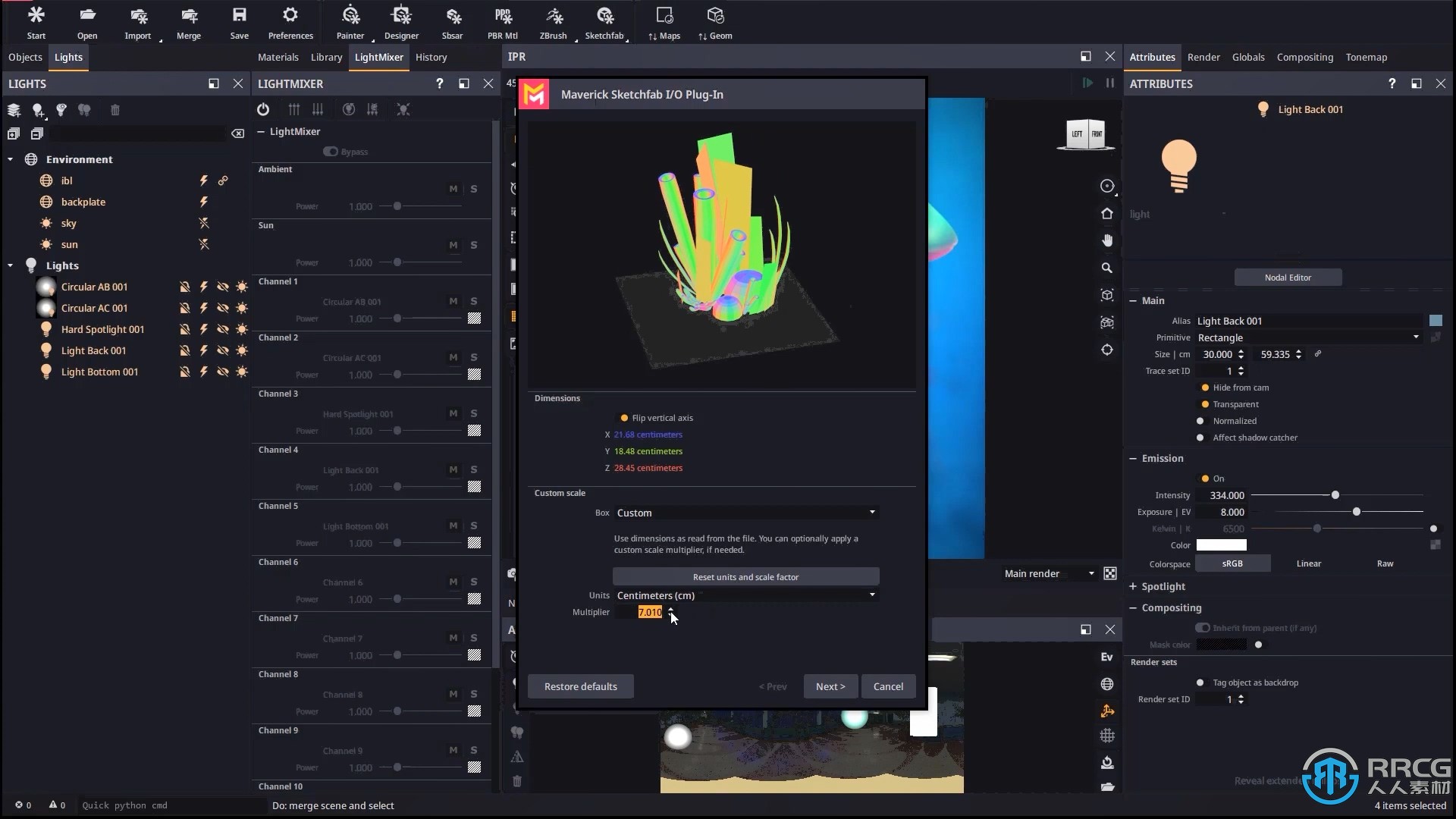1456x819 pixels.
Task: Open the Main render dropdown
Action: pyautogui.click(x=1050, y=573)
